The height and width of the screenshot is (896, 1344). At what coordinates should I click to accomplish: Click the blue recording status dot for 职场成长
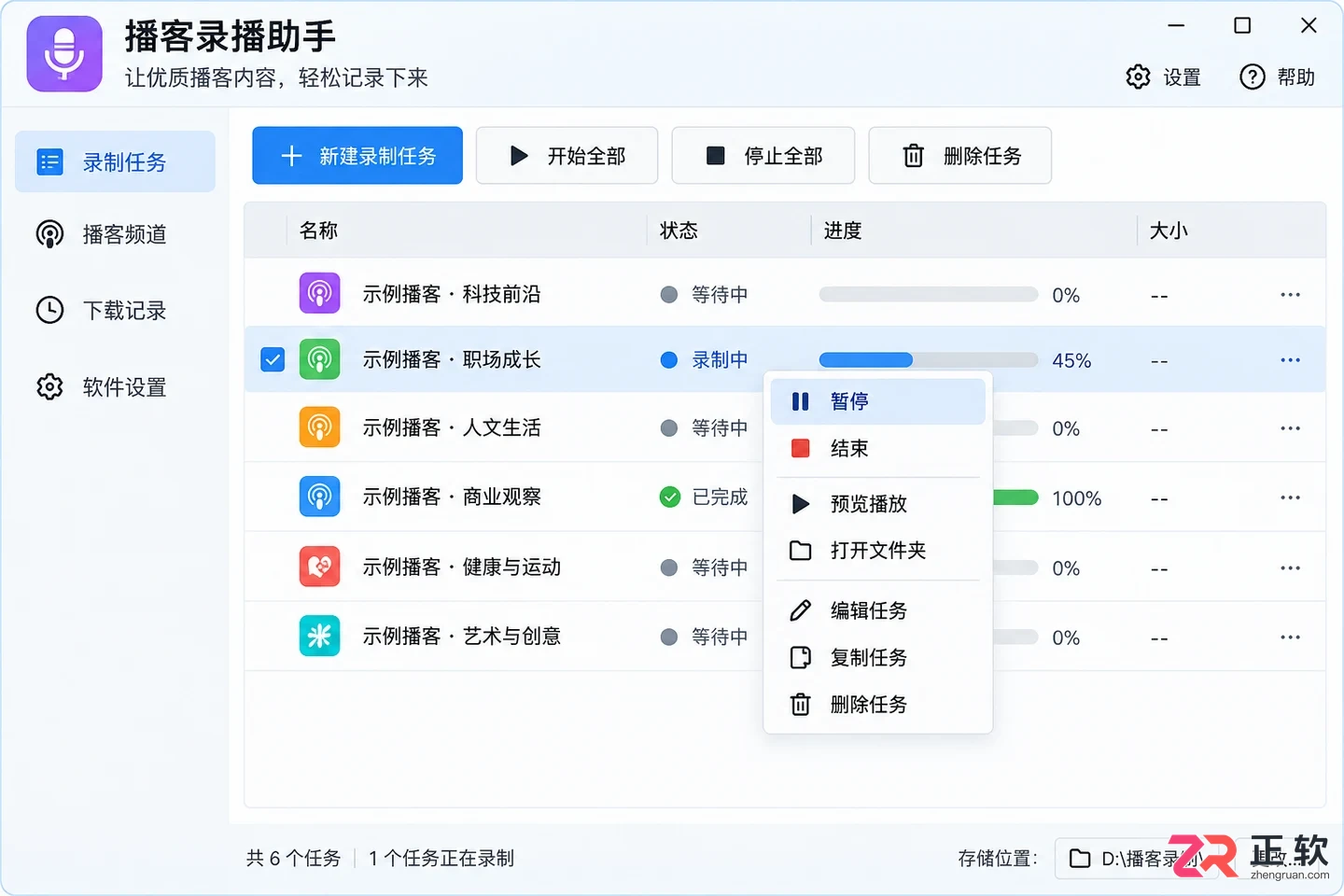668,360
